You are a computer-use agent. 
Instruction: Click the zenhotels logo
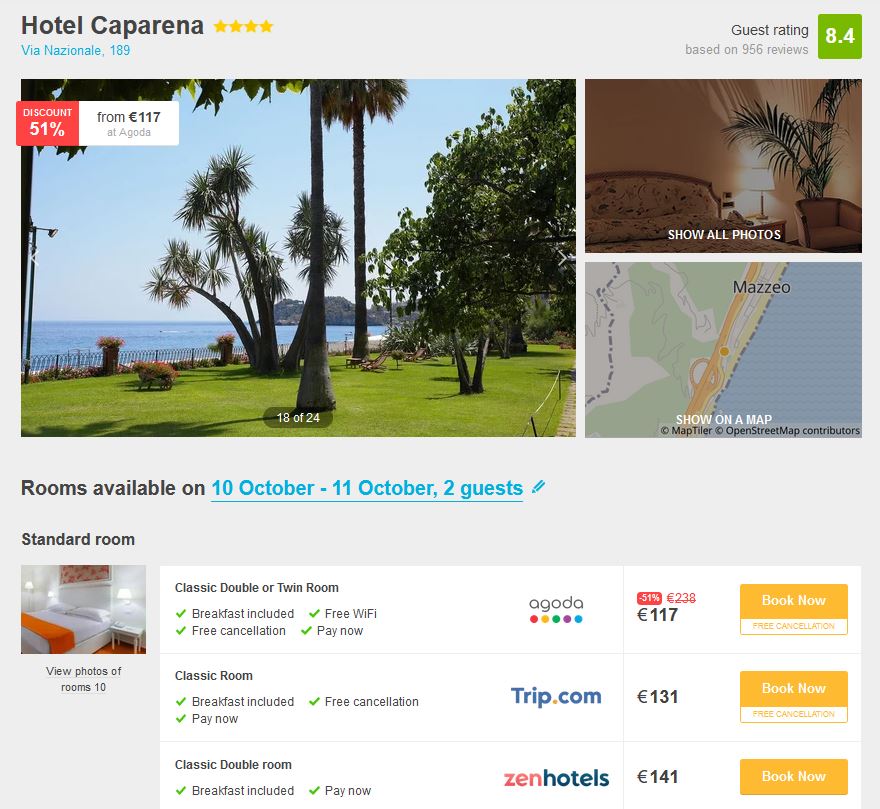click(556, 778)
